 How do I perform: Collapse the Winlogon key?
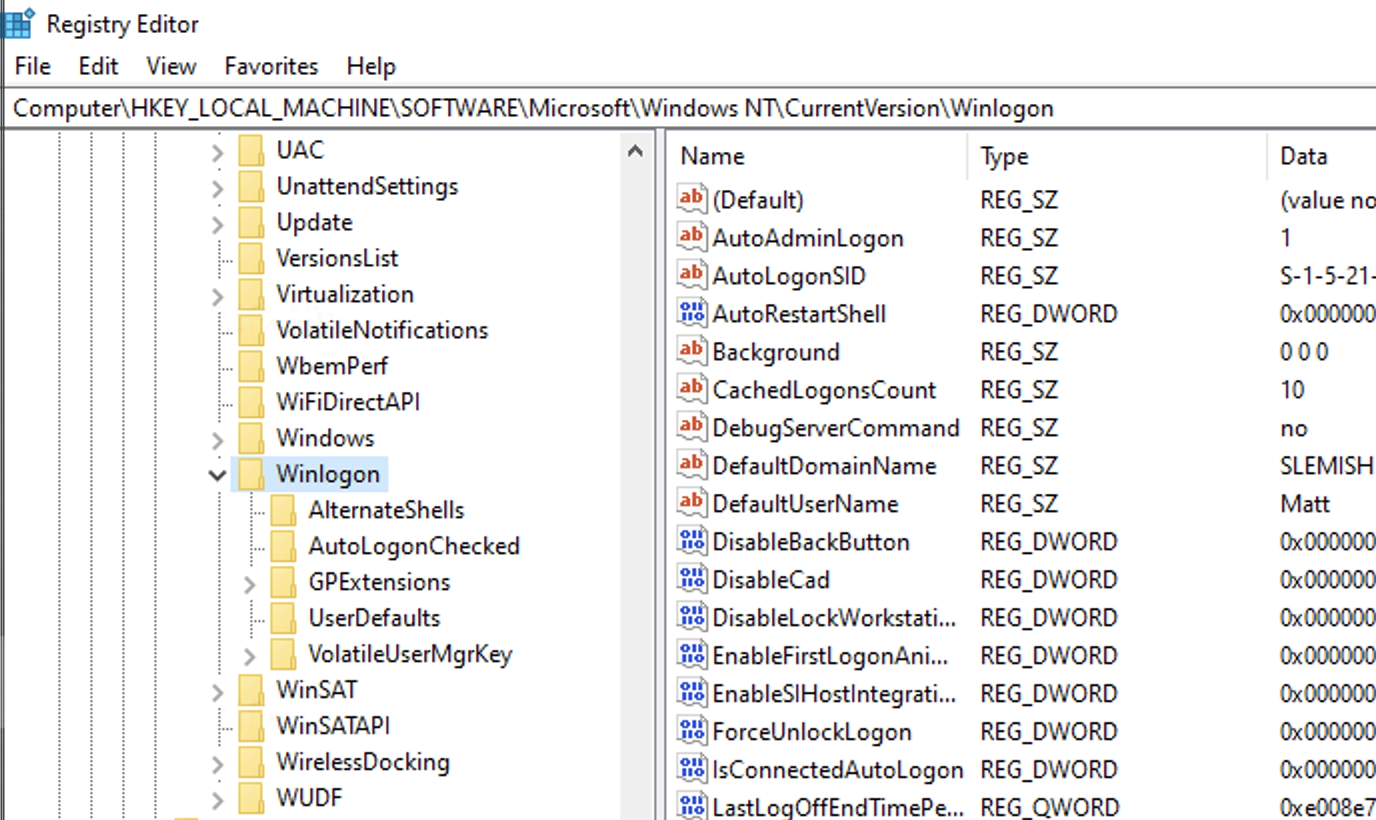(219, 475)
